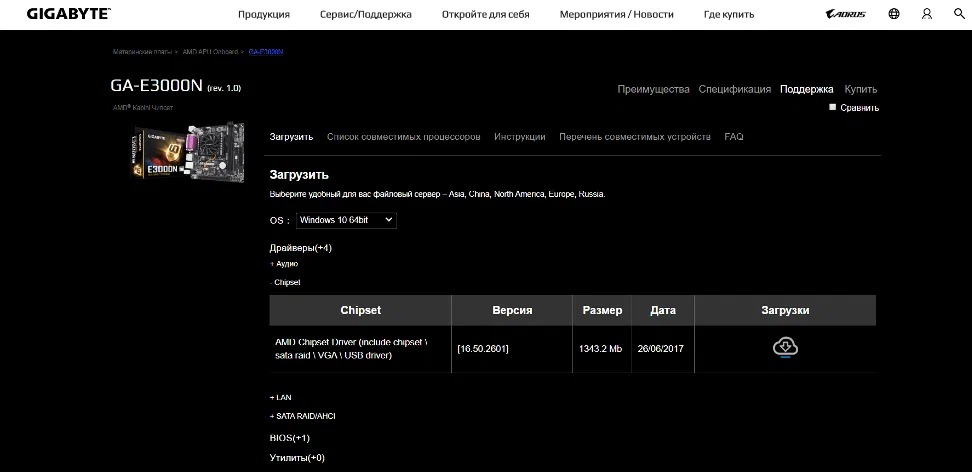
Task: Open the user account icon
Action: 927,14
